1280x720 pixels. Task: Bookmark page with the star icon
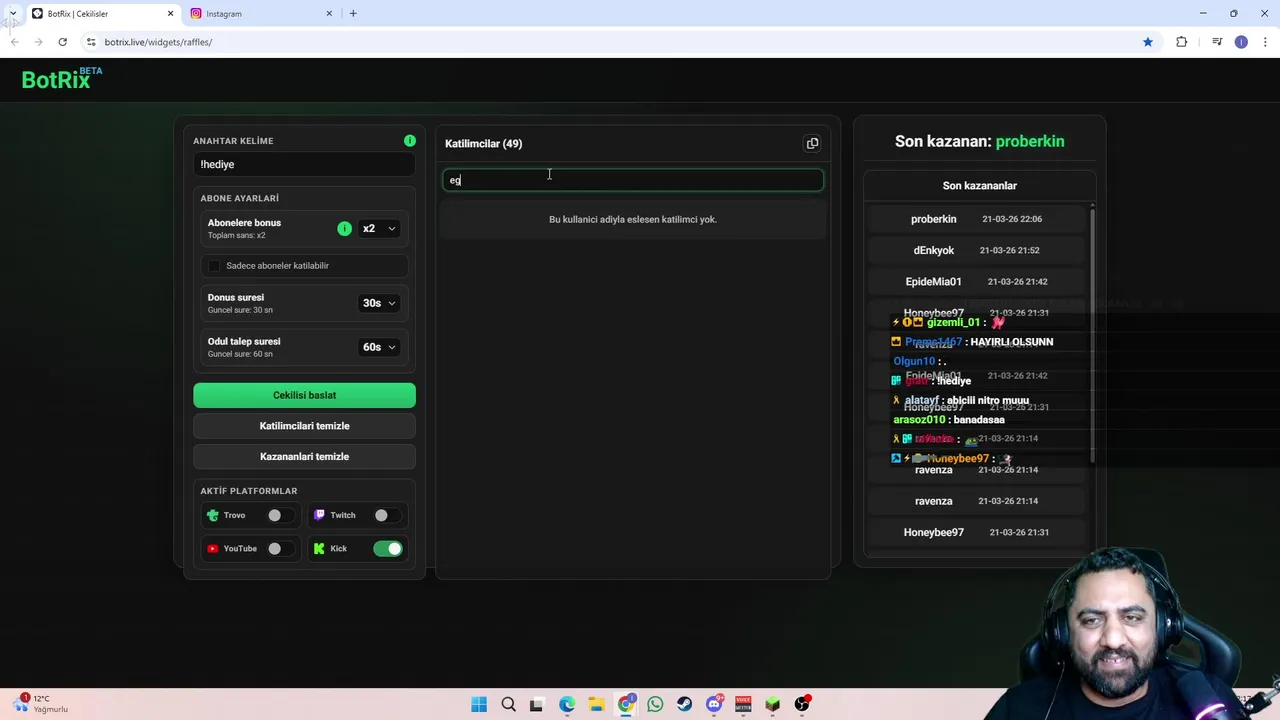point(1148,42)
